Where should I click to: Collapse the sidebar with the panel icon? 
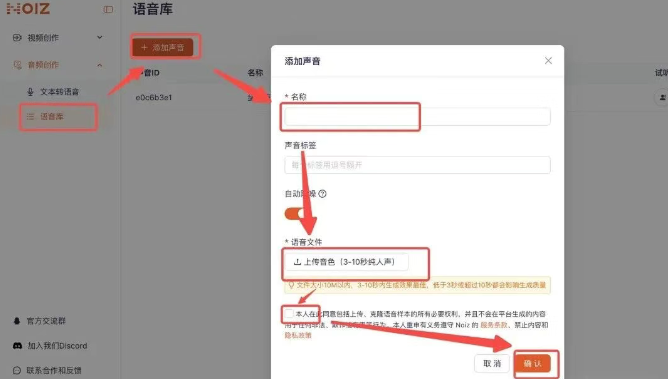pyautogui.click(x=108, y=9)
